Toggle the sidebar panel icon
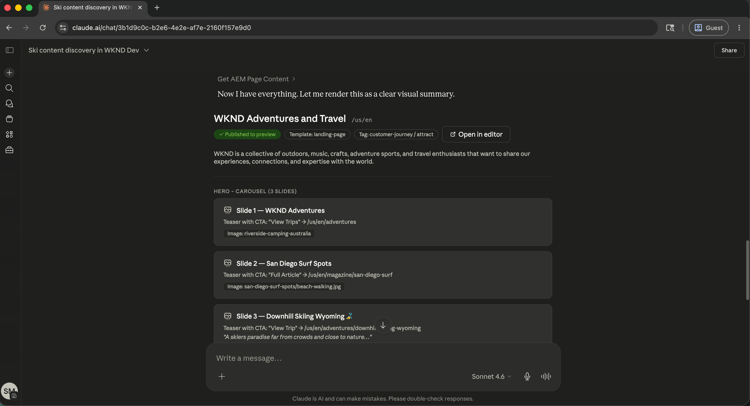The height and width of the screenshot is (406, 750). pos(10,50)
